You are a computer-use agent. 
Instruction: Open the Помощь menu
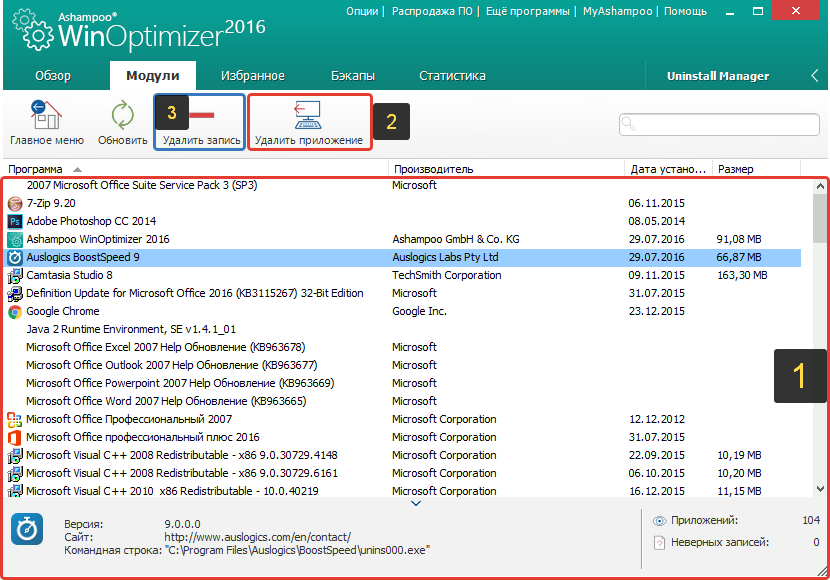coord(685,11)
